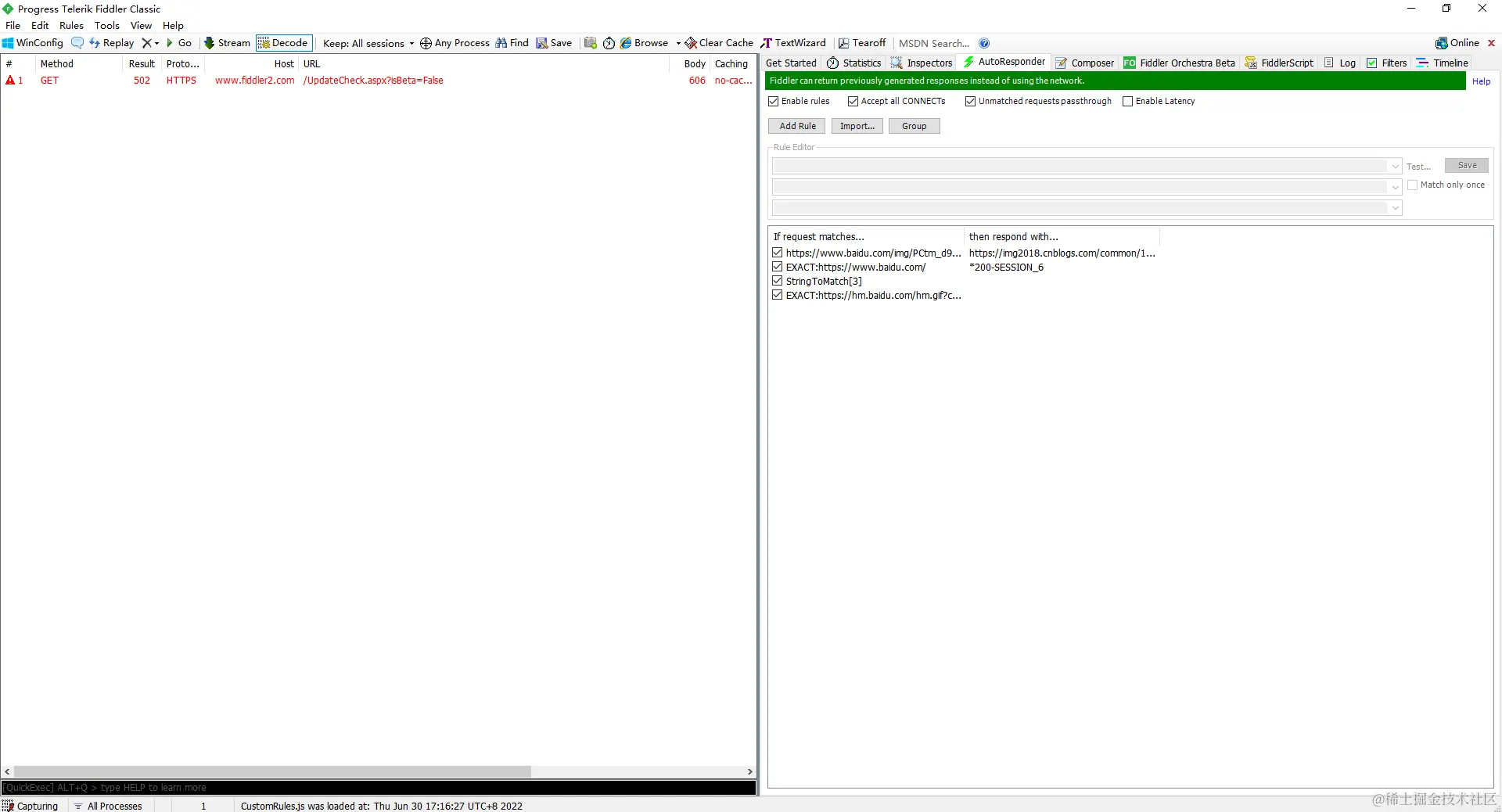The width and height of the screenshot is (1502, 812).
Task: Click the Go resume button
Action: [x=179, y=43]
